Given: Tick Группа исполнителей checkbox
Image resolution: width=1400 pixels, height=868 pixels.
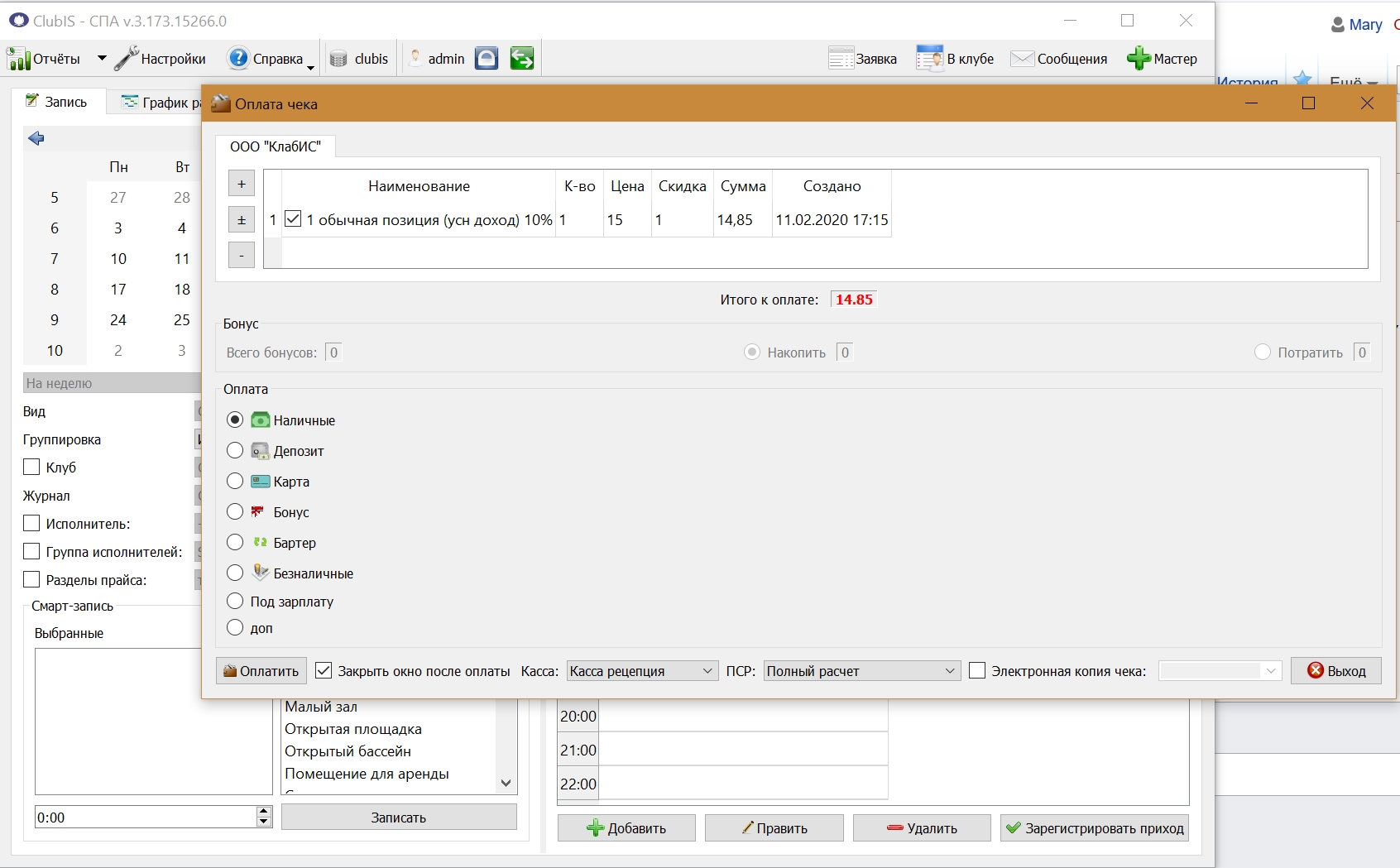Looking at the screenshot, I should coord(31,551).
